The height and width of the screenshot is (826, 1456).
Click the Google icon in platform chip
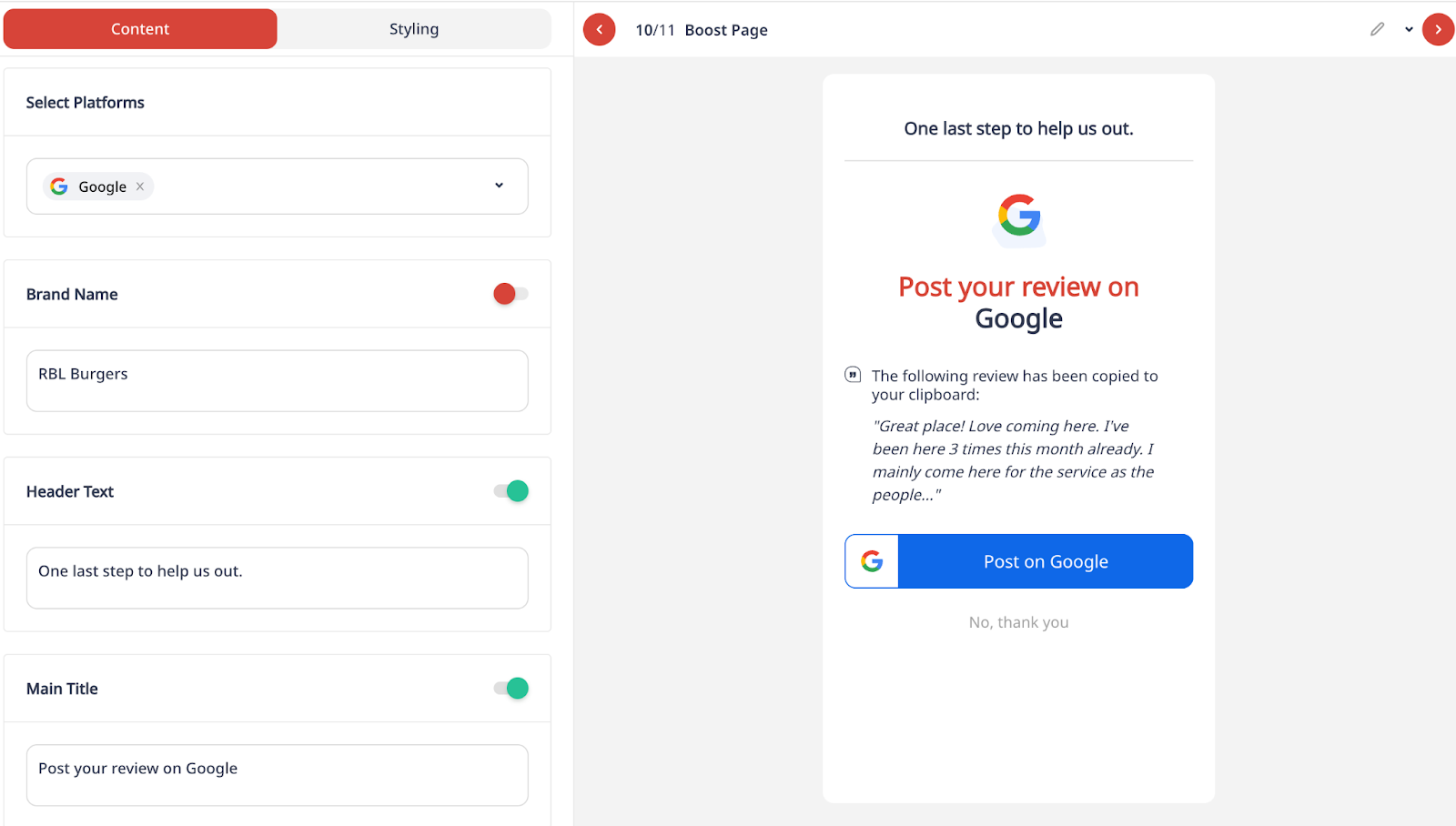tap(59, 186)
